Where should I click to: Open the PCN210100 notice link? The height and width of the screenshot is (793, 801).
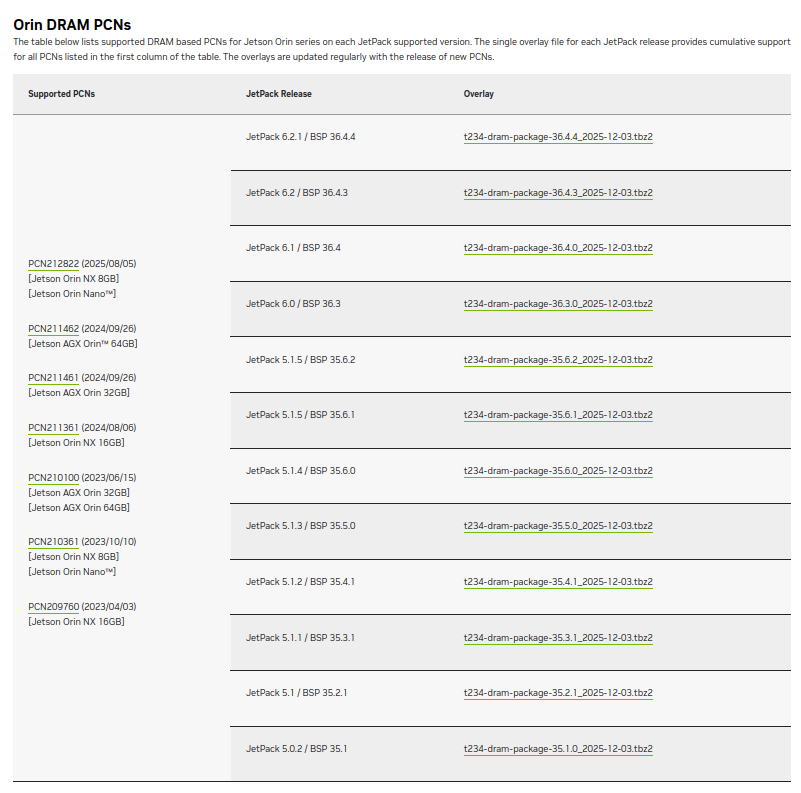click(53, 478)
